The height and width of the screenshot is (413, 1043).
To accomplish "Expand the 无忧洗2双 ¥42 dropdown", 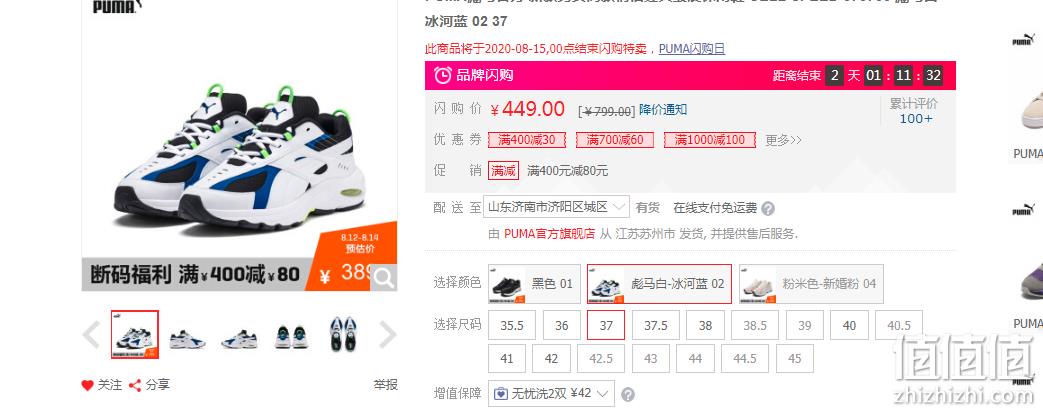I will [x=551, y=394].
